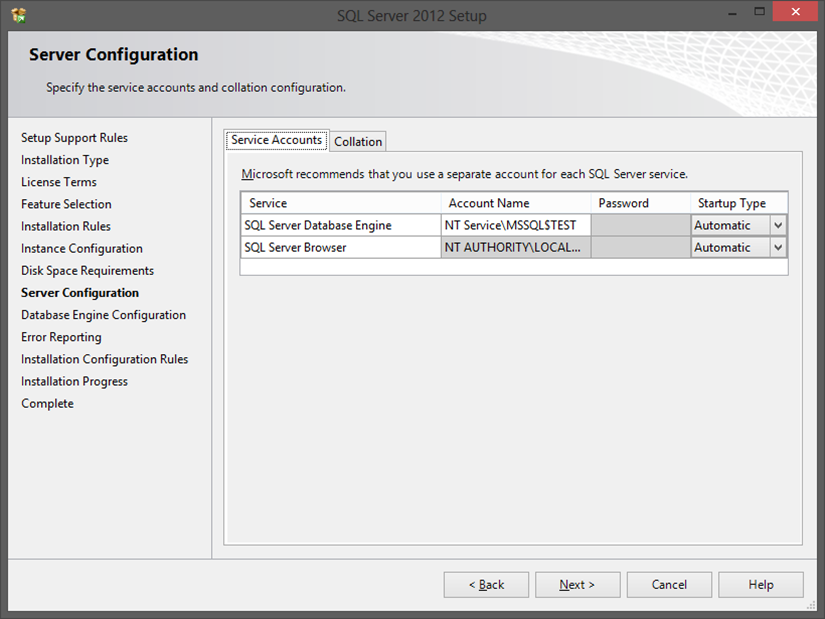The height and width of the screenshot is (619, 825).
Task: Click License Terms in the step list
Action: [x=59, y=182]
